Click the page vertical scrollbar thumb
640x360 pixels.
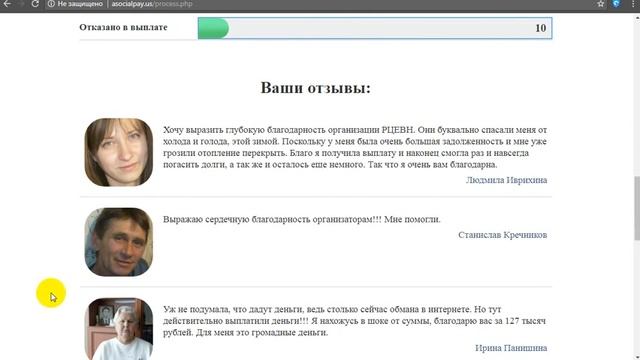(637, 208)
